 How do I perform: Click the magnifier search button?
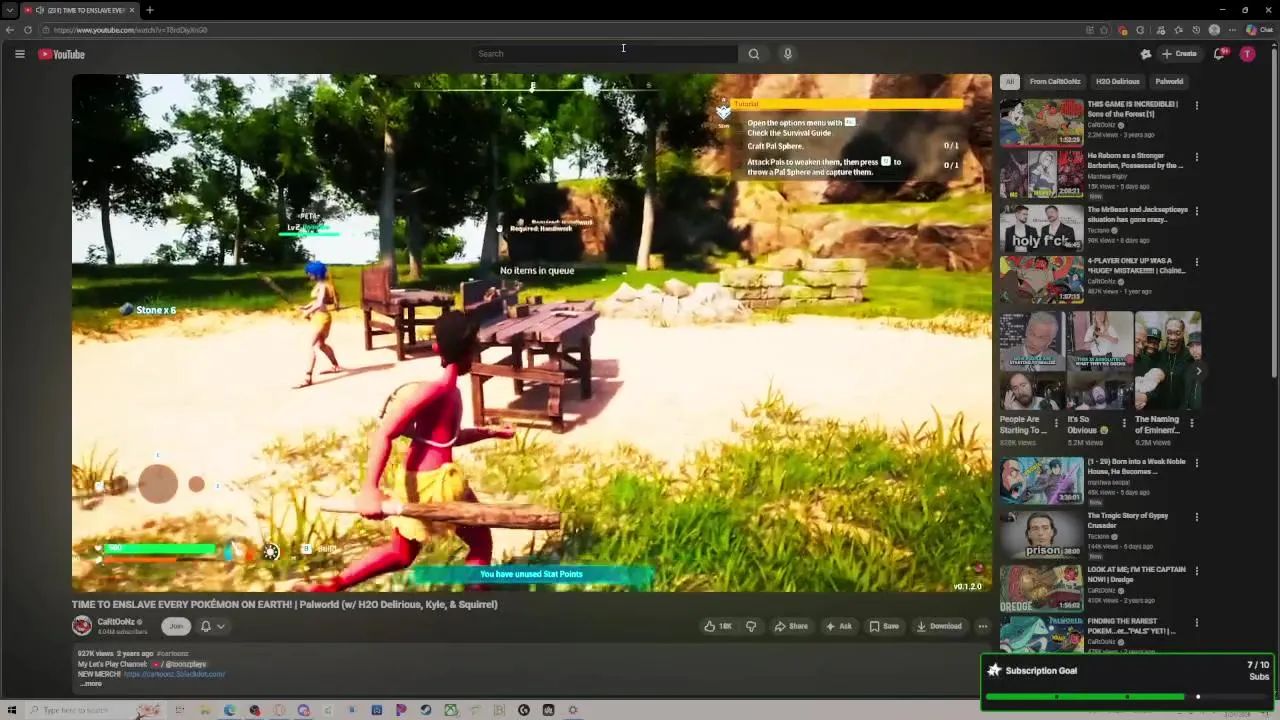coord(754,54)
